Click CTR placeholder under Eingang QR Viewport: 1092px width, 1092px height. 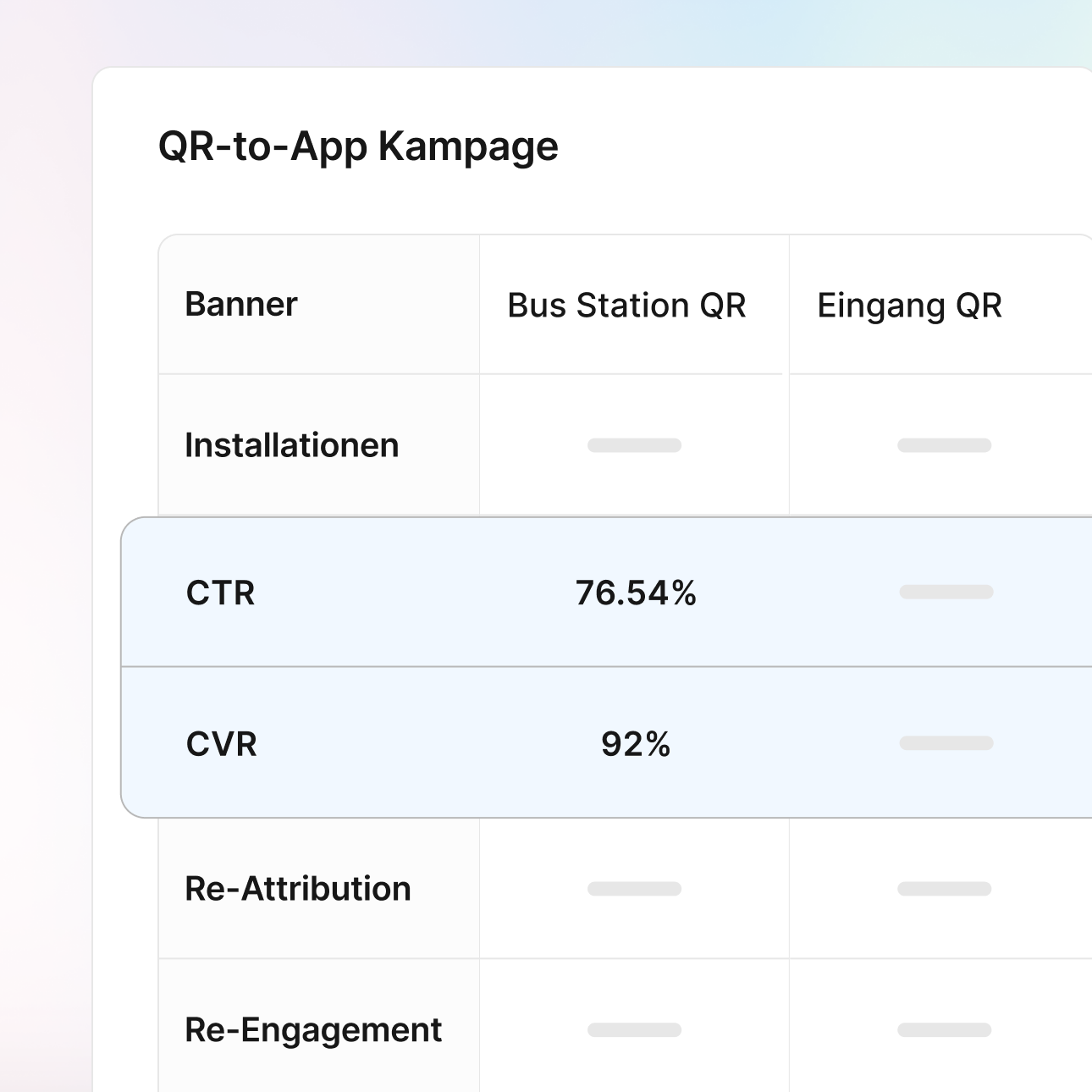946,592
